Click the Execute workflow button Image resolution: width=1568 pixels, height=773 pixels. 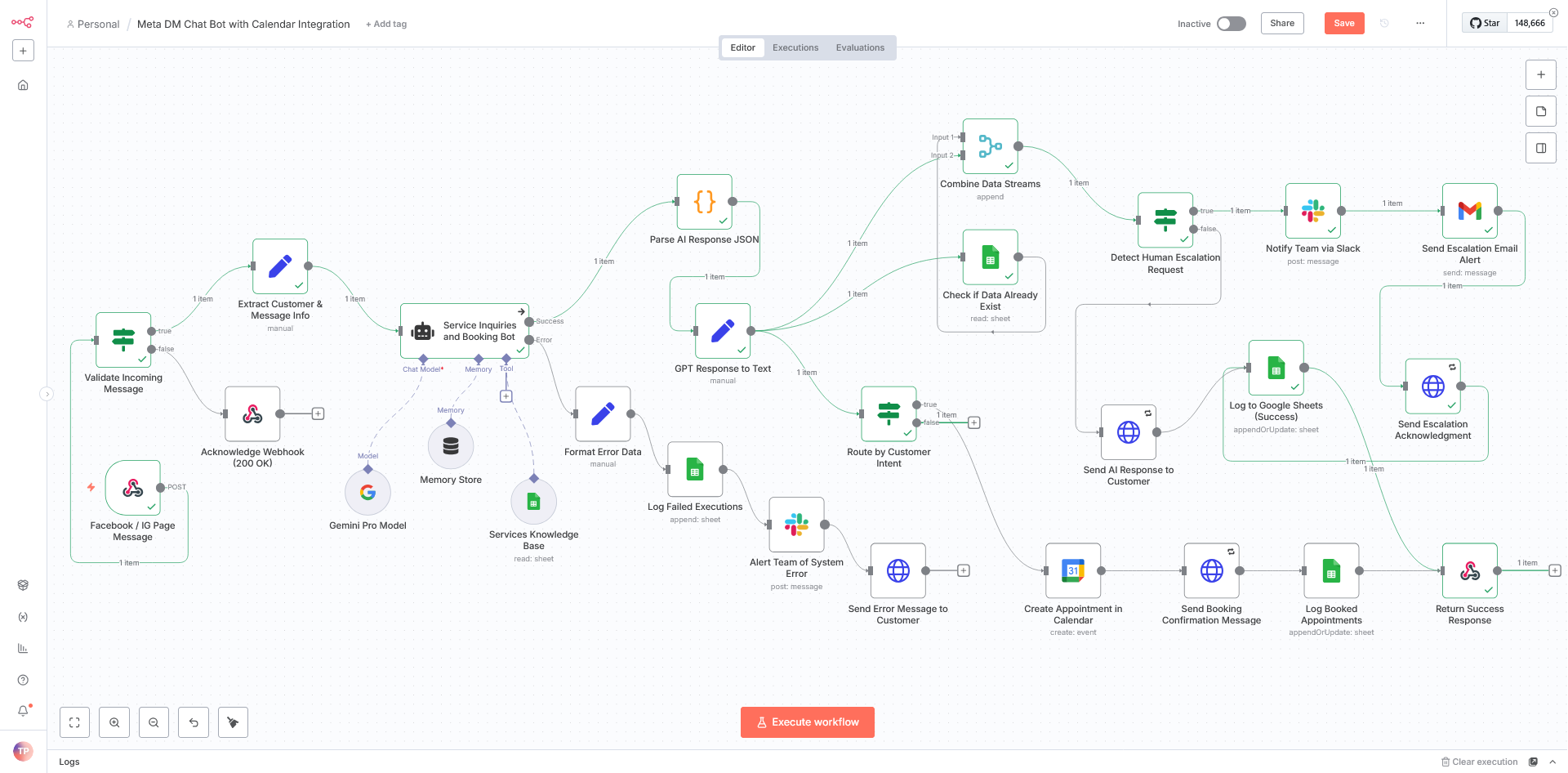[807, 722]
